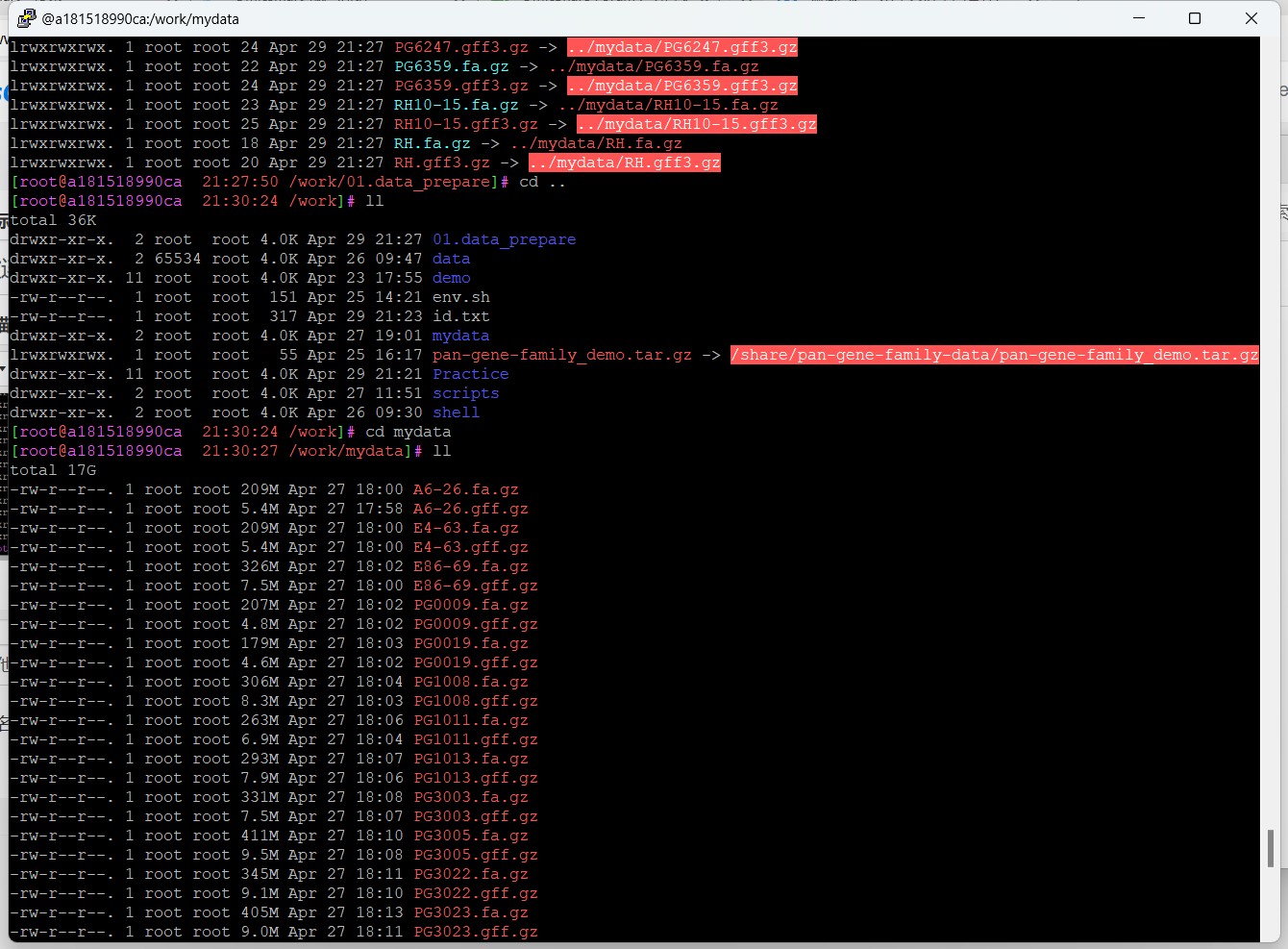Click the blue 'mydata' directory entry
This screenshot has width=1288, height=949.
pos(460,336)
